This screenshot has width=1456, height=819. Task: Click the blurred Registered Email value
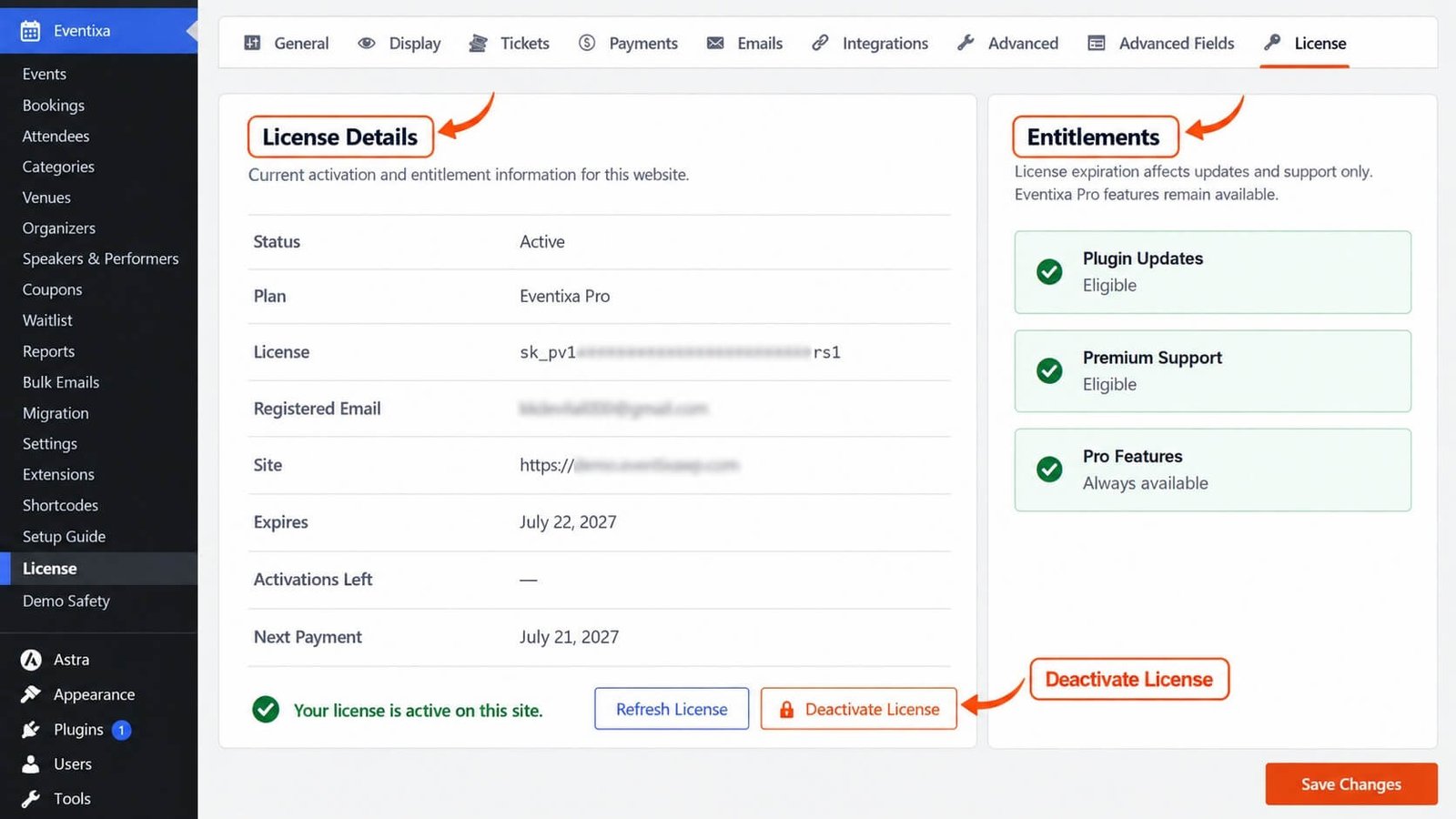coord(613,409)
